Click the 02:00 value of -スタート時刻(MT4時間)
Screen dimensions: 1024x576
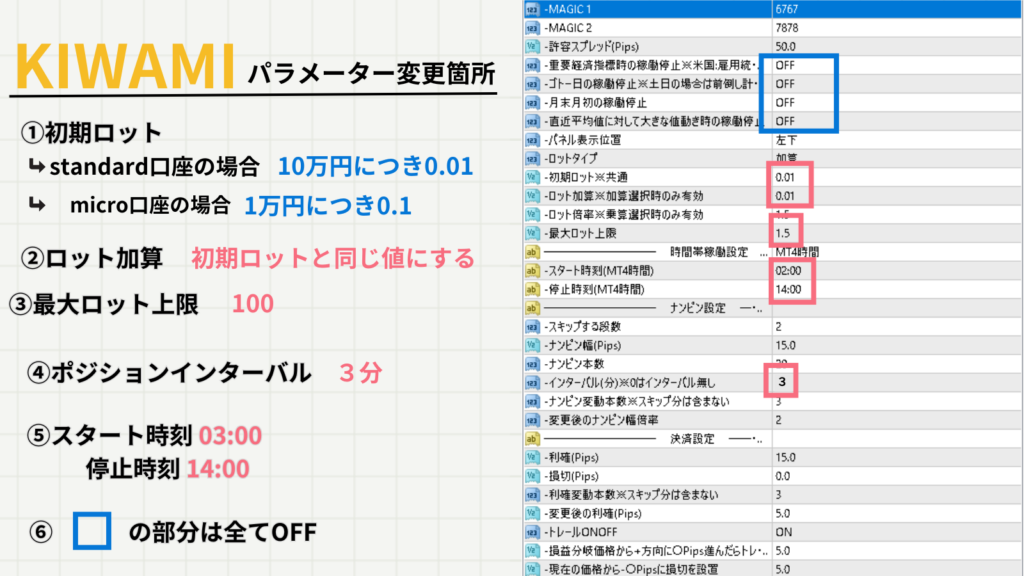(x=788, y=270)
